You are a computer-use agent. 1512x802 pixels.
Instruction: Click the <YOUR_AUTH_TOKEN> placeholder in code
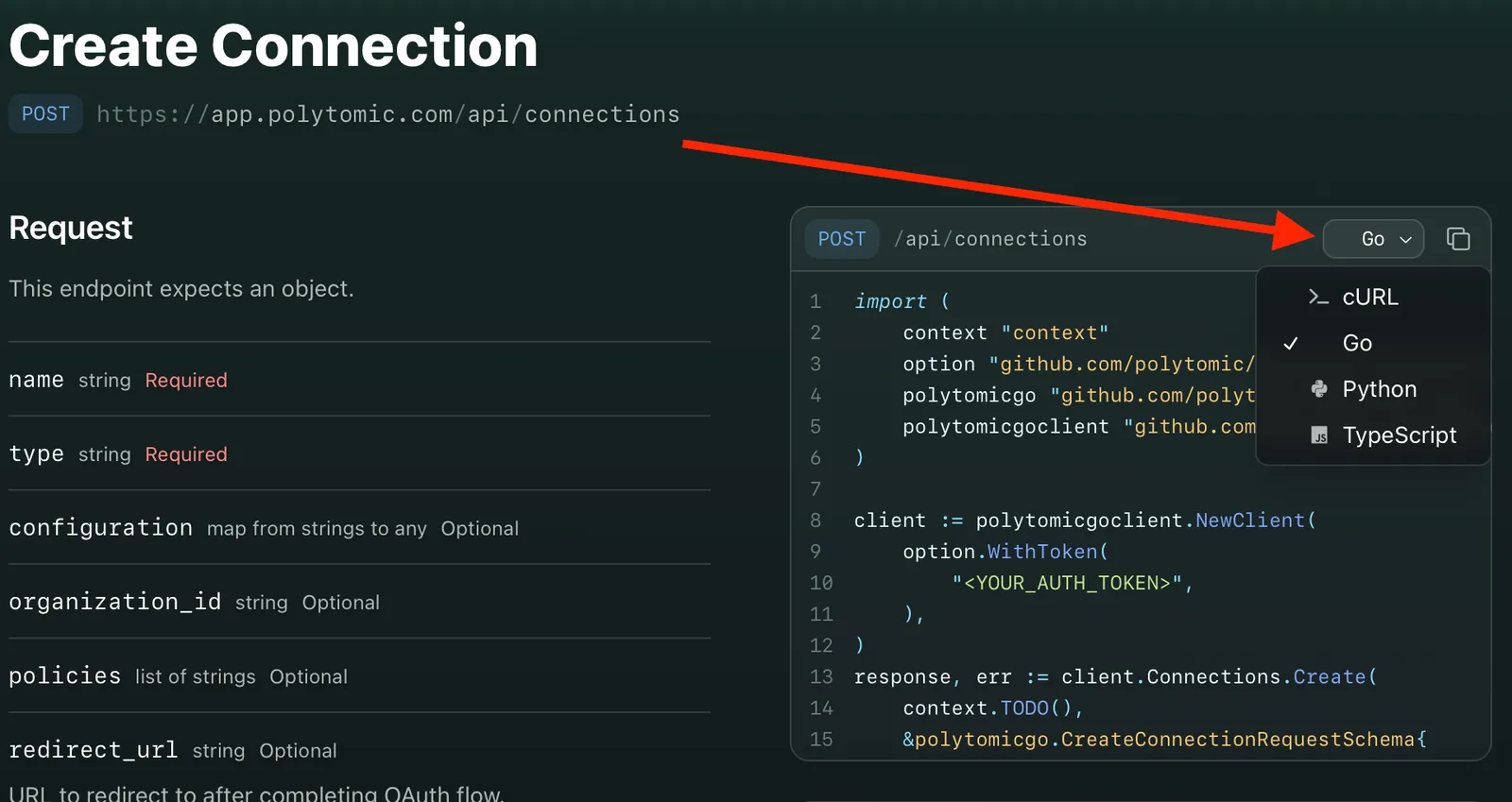click(1067, 583)
